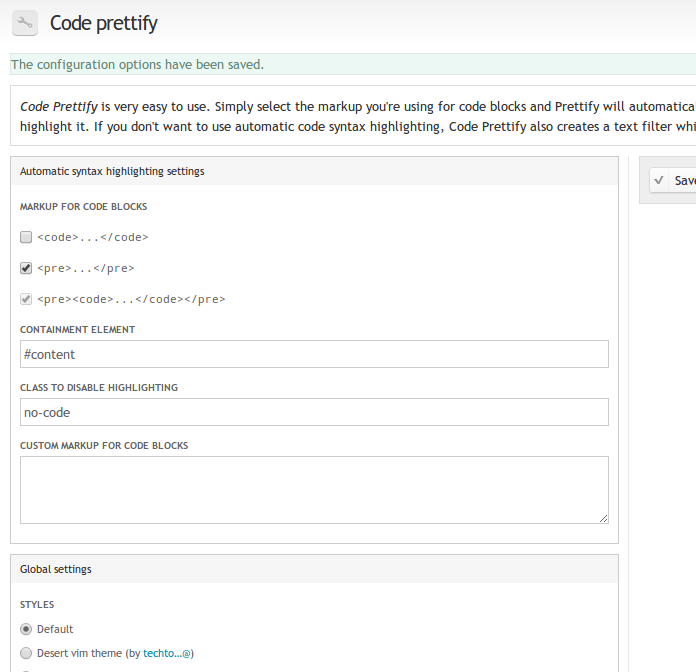This screenshot has width=696, height=672.
Task: Click the Class to disable highlighting field
Action: (314, 412)
